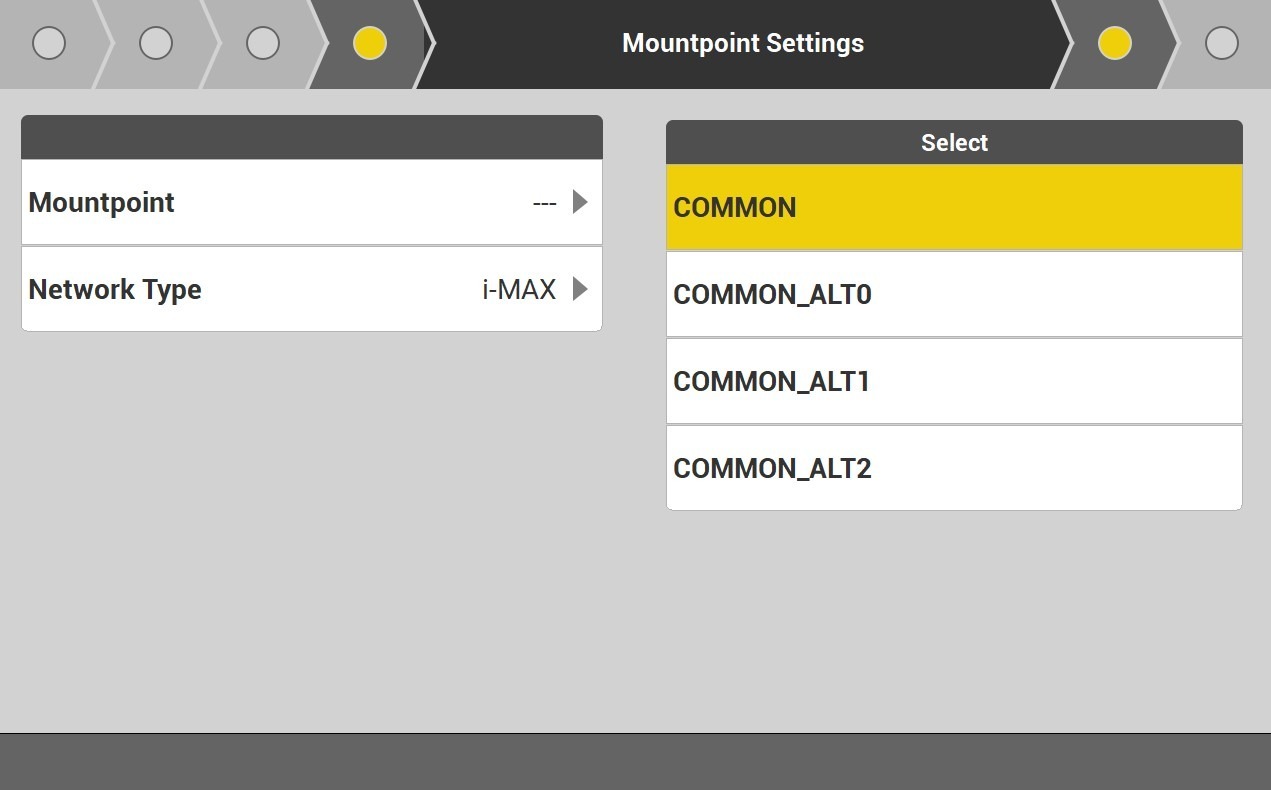This screenshot has width=1271, height=790.
Task: Select COMMON_ALT2 in the Select list
Action: click(x=954, y=468)
